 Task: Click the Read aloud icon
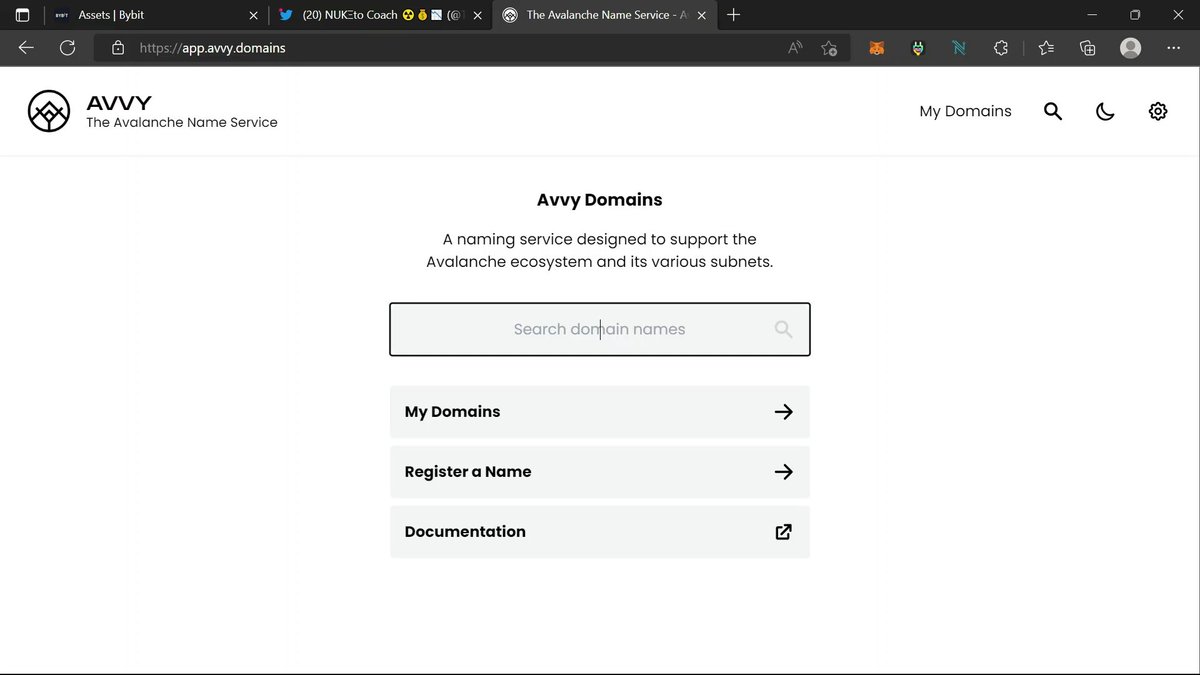pos(795,48)
